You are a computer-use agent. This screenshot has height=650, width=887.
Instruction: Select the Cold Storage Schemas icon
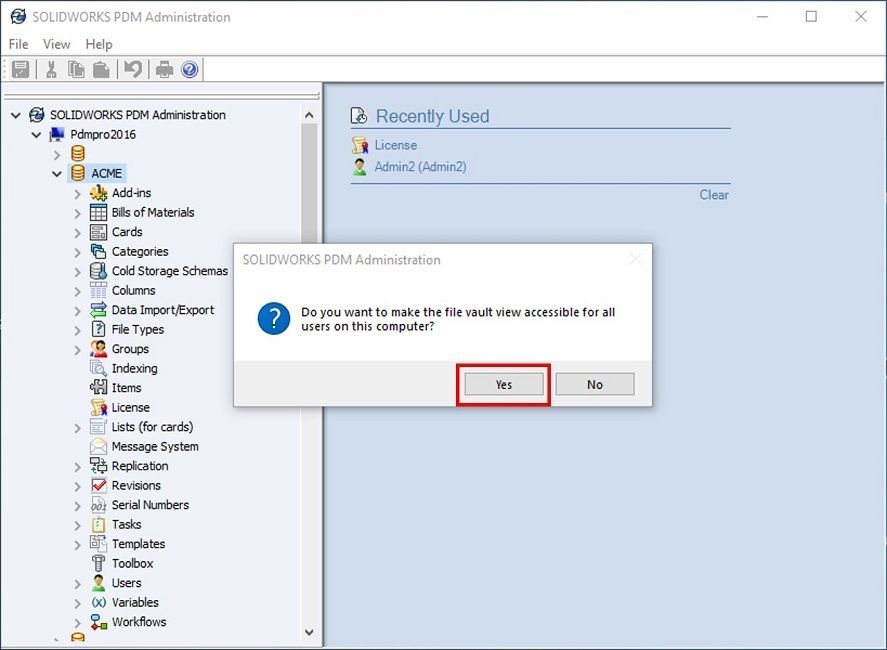click(98, 271)
